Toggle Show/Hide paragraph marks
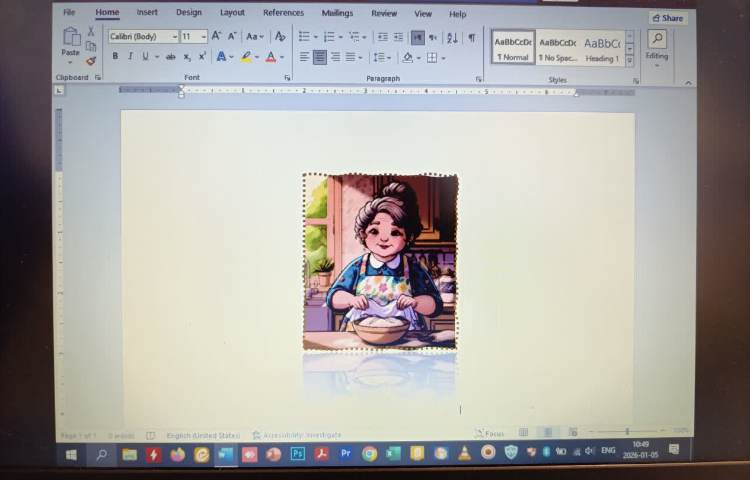Image resolution: width=750 pixels, height=480 pixels. [x=471, y=37]
